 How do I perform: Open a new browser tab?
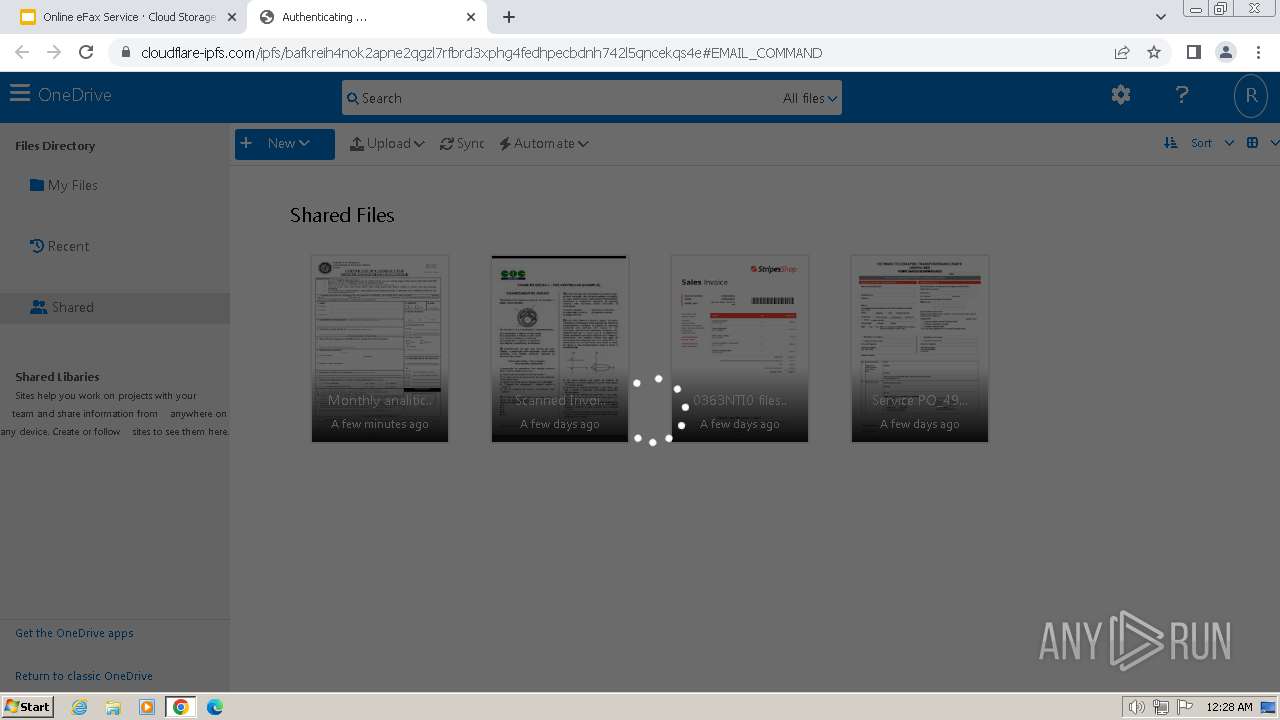click(x=509, y=17)
